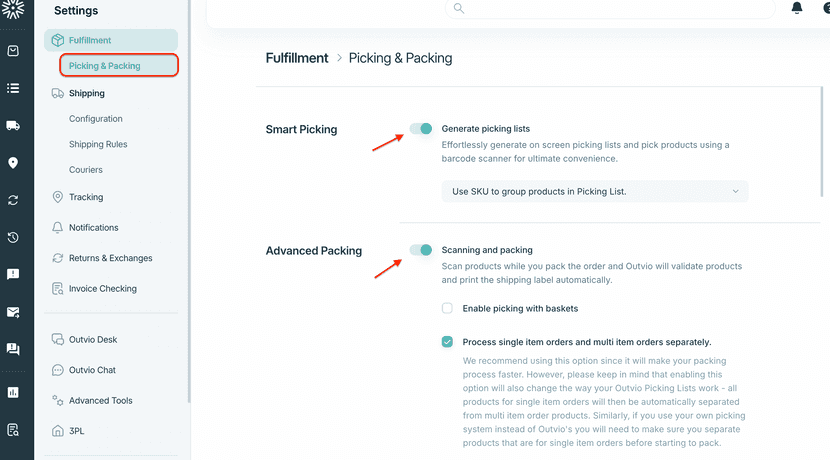Click the list icon in left rail
The width and height of the screenshot is (830, 460).
[13, 88]
